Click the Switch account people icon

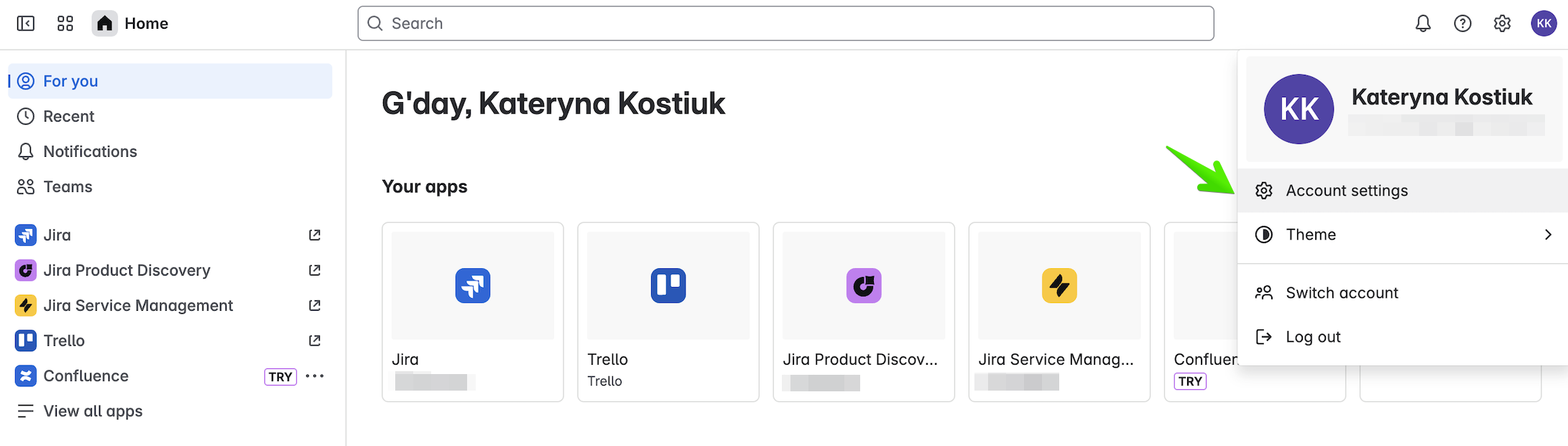click(1264, 293)
